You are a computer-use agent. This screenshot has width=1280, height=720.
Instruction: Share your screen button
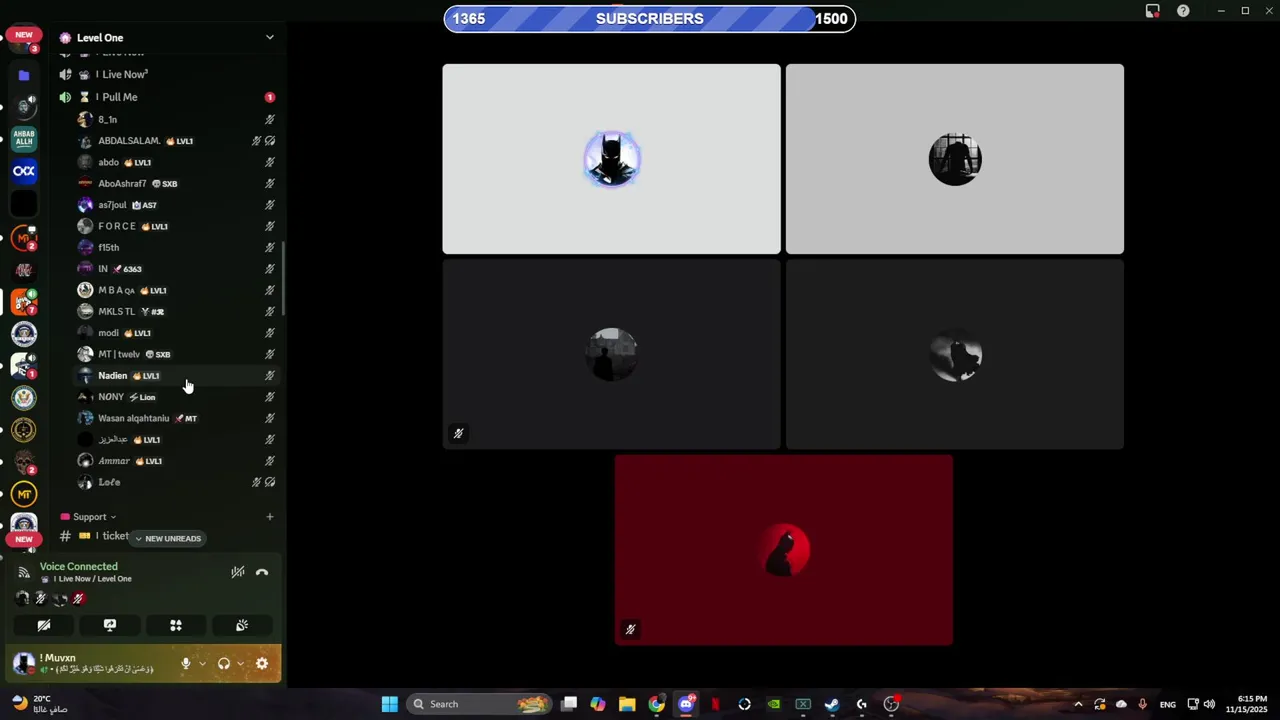point(110,625)
